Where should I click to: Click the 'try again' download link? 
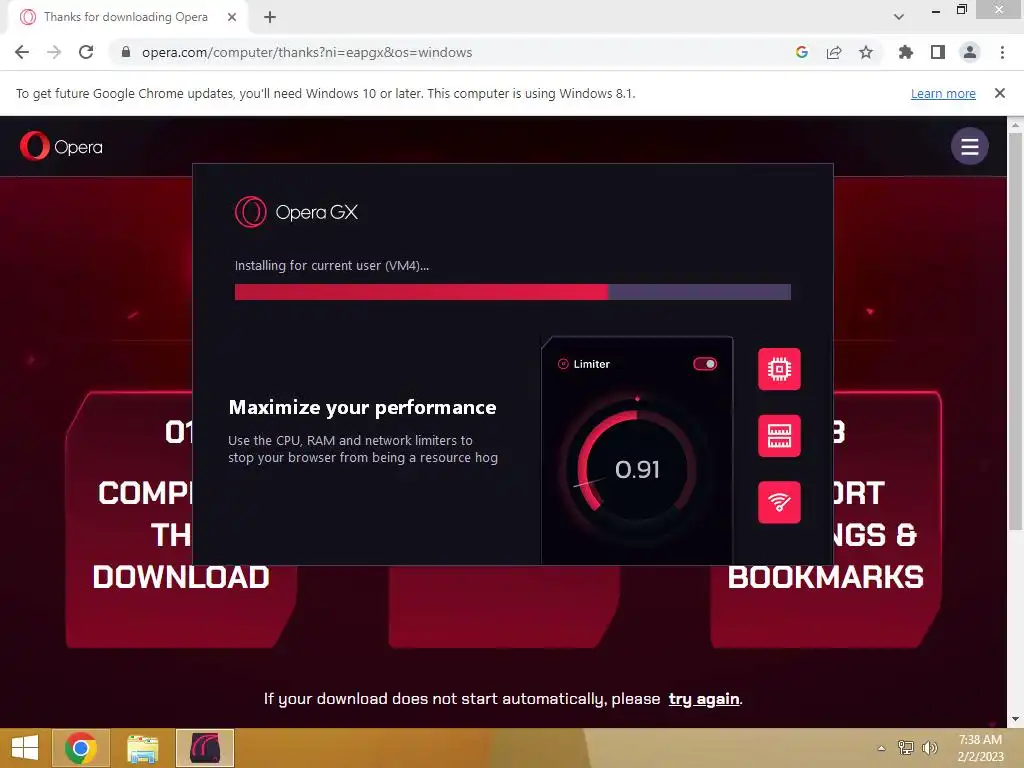click(x=704, y=699)
